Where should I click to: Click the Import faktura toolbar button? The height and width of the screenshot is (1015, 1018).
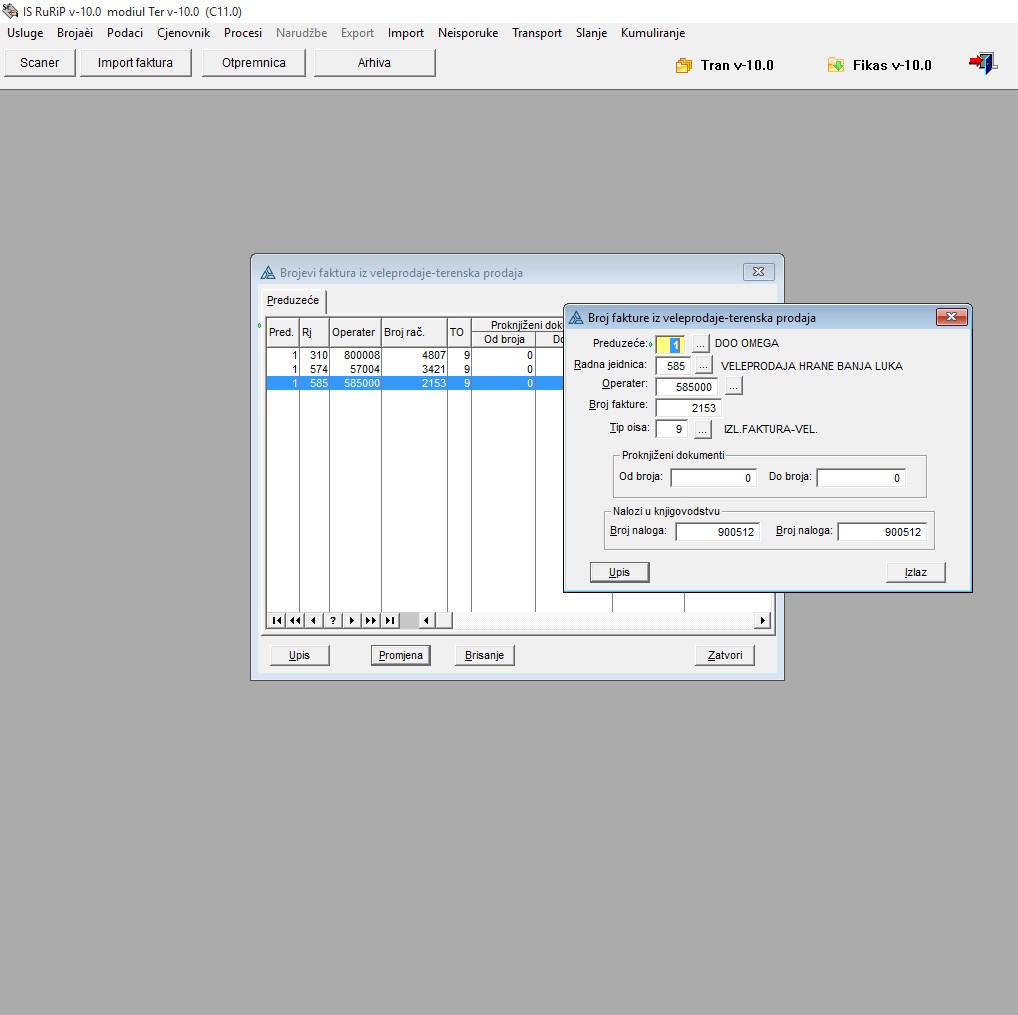pos(135,63)
